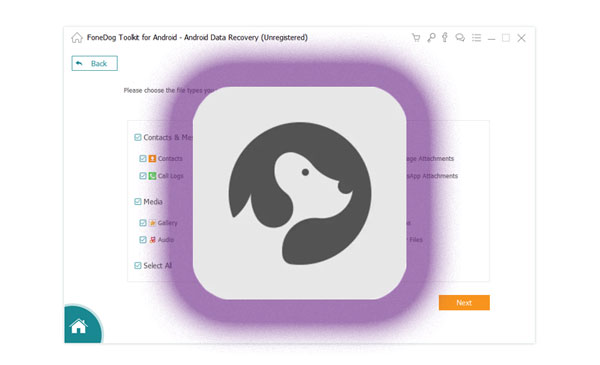Toggle the Select All checkbox
This screenshot has width=600, height=365.
[138, 266]
